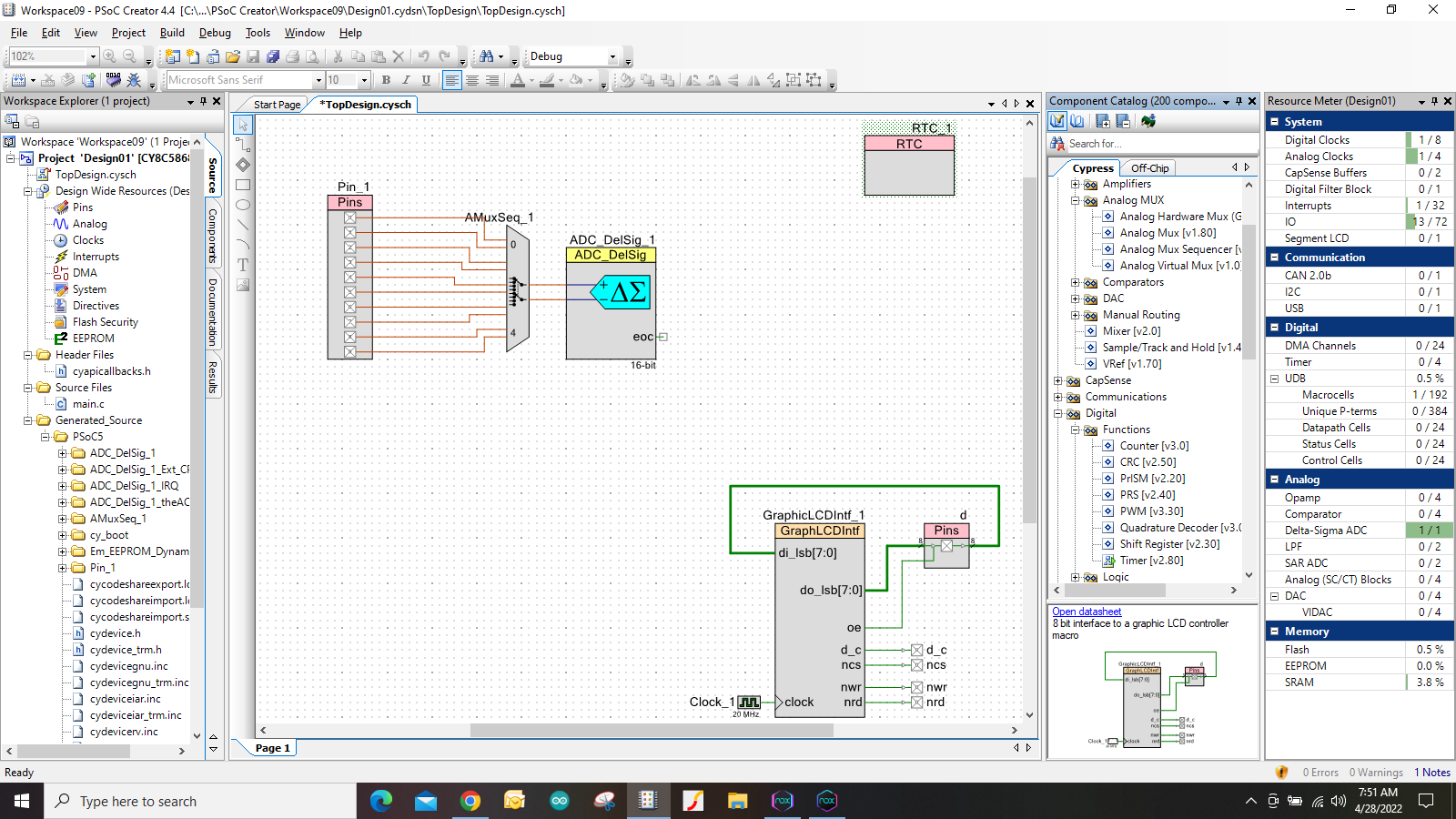Open the Project menu
This screenshot has width=1456, height=819.
point(128,33)
